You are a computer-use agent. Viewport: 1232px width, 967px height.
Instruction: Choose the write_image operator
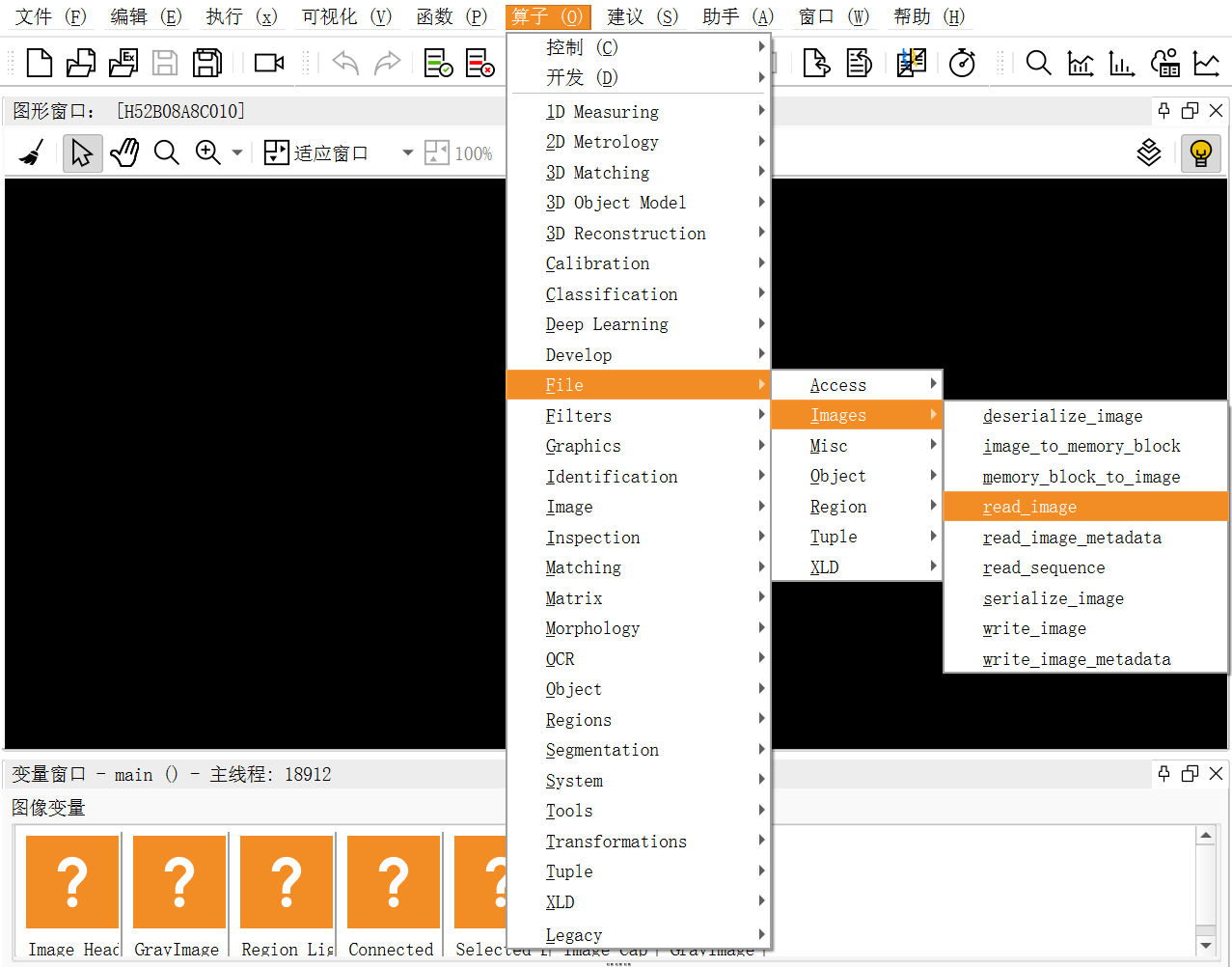pyautogui.click(x=1085, y=628)
